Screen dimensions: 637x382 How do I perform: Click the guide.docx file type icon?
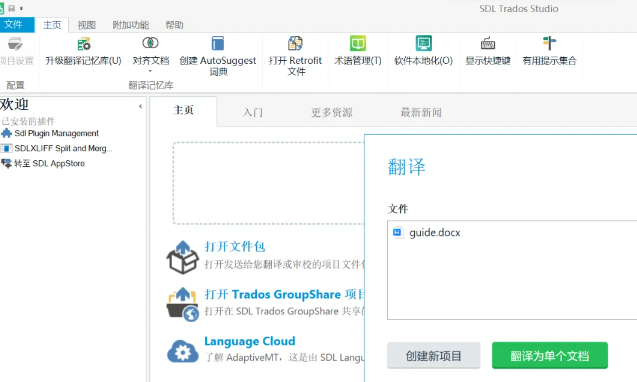(x=397, y=232)
